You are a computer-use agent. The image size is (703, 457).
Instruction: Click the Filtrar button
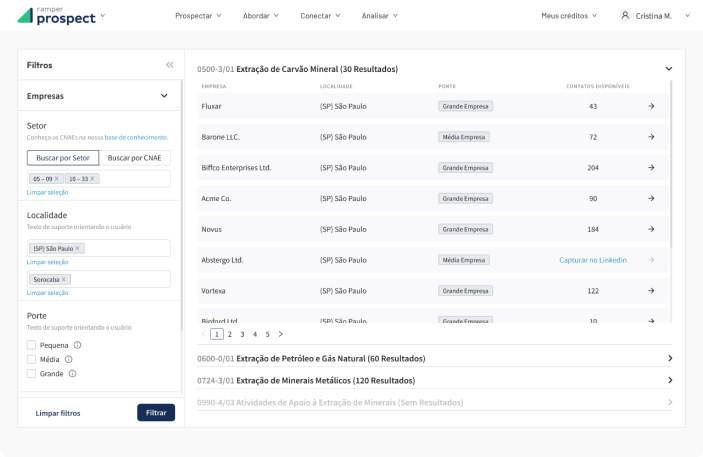pos(156,413)
